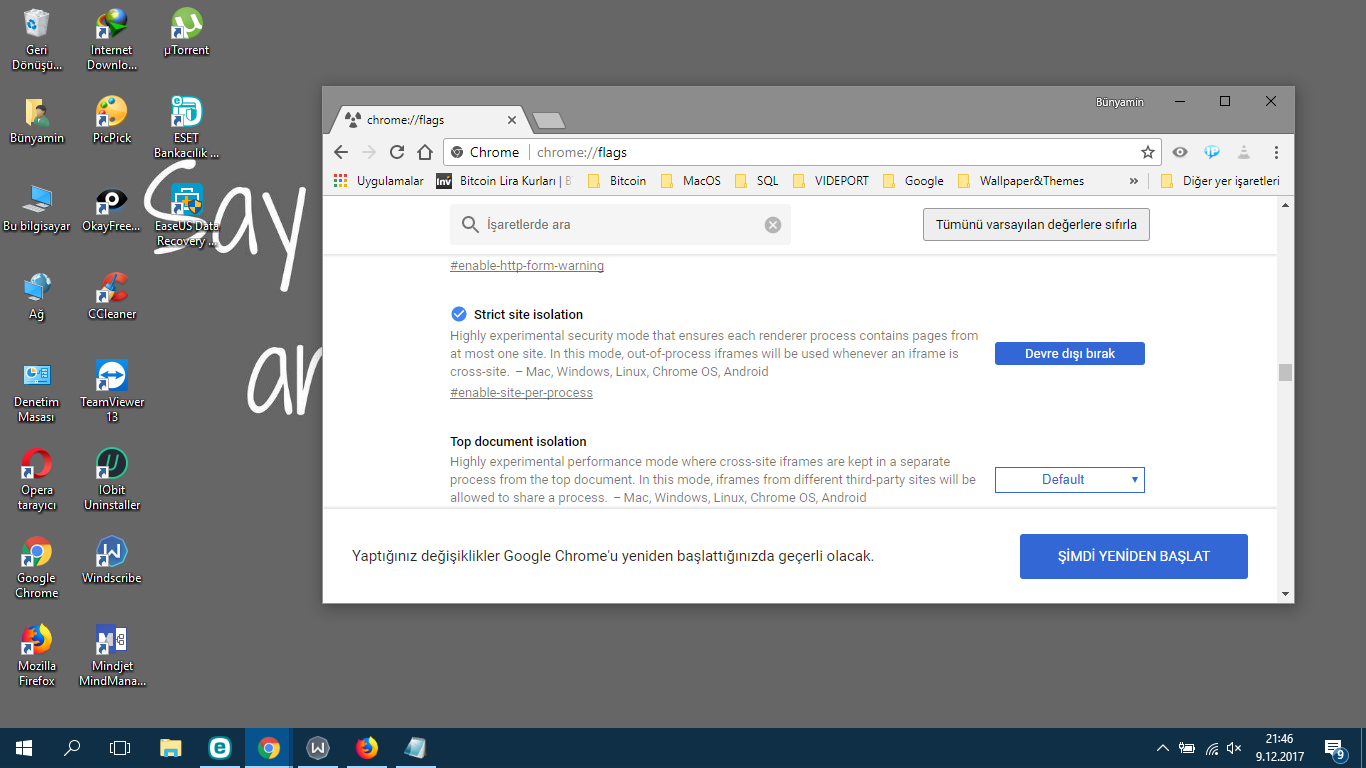This screenshot has width=1366, height=768.
Task: Click the scrollbar down arrow
Action: 1285,594
